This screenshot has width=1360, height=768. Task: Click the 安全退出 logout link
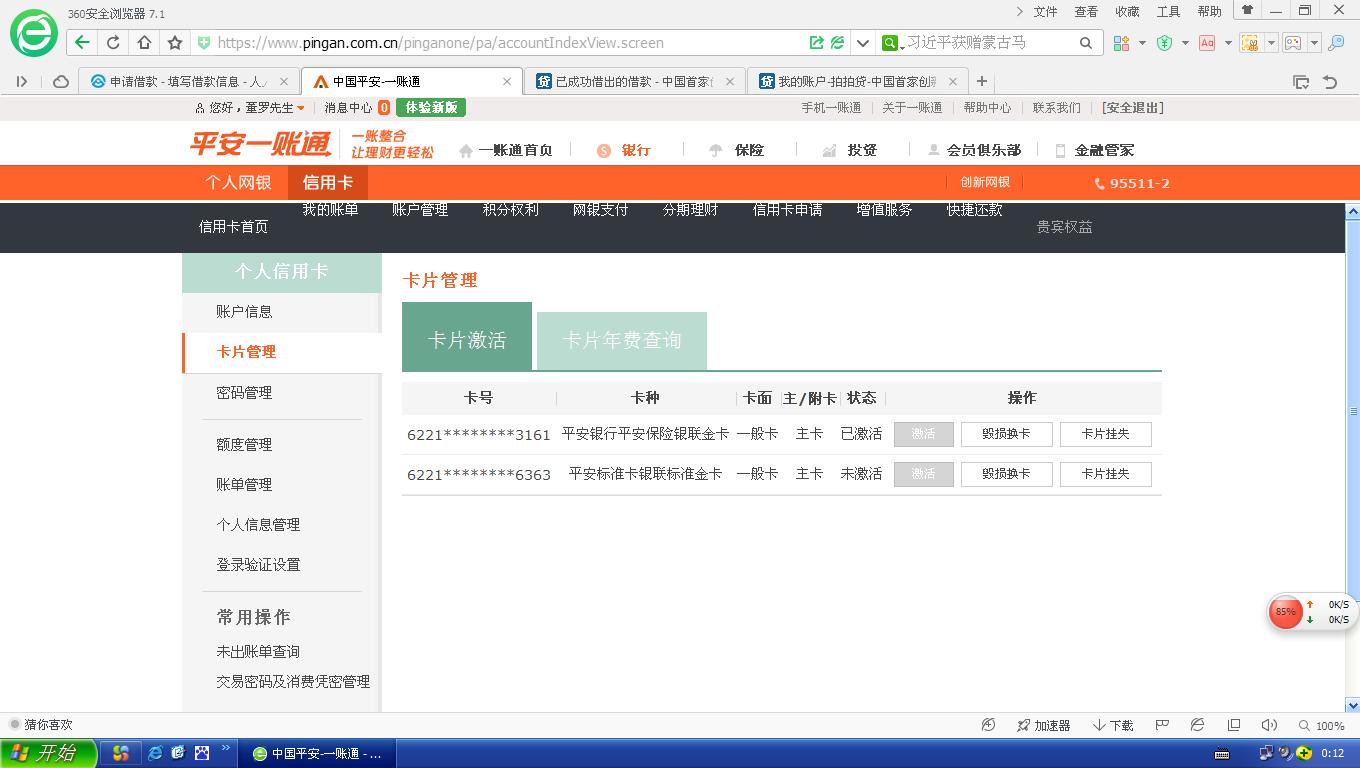(x=1132, y=108)
